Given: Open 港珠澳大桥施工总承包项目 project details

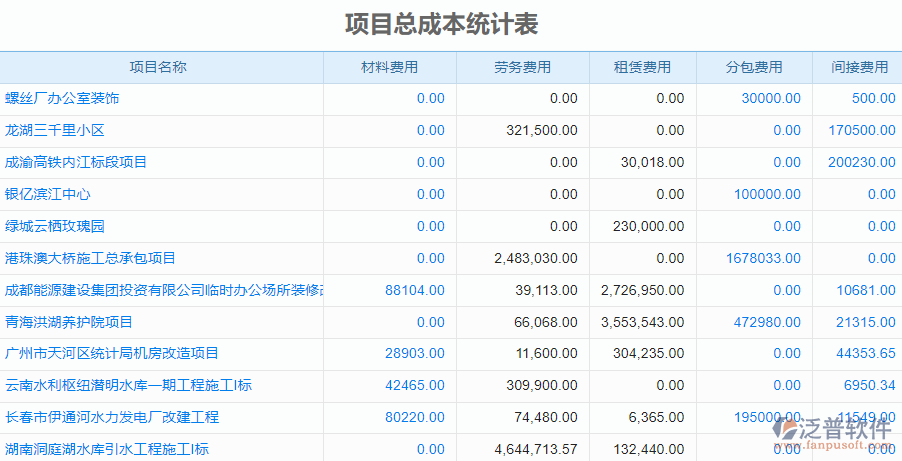Looking at the screenshot, I should click(90, 258).
